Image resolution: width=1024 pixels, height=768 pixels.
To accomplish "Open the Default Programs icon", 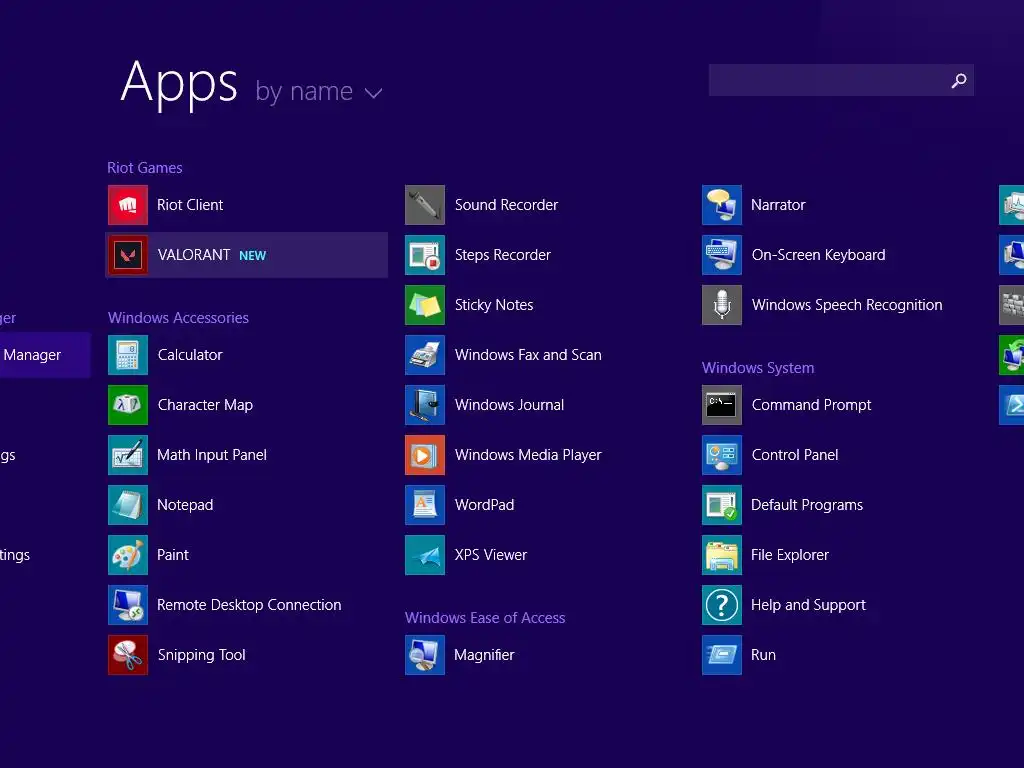I will click(722, 505).
